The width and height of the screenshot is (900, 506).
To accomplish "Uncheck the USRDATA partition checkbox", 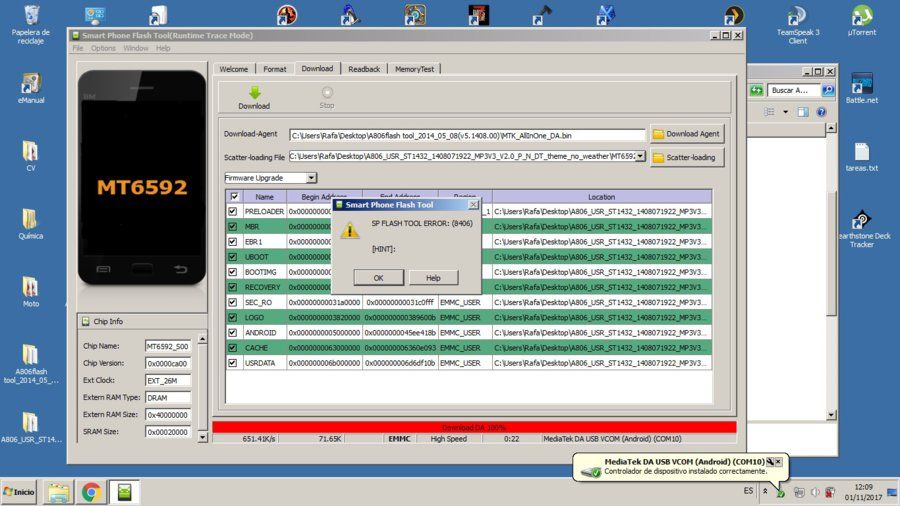I will [232, 363].
